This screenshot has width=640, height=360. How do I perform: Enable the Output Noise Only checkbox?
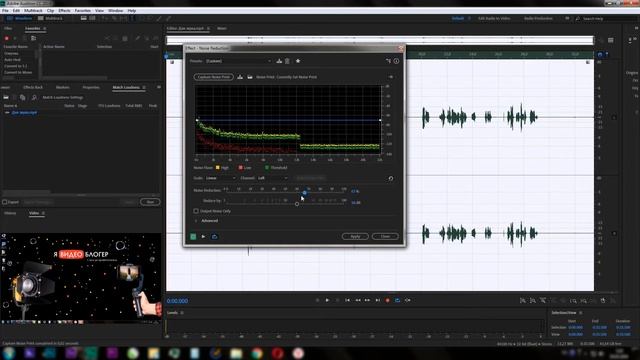[x=196, y=211]
